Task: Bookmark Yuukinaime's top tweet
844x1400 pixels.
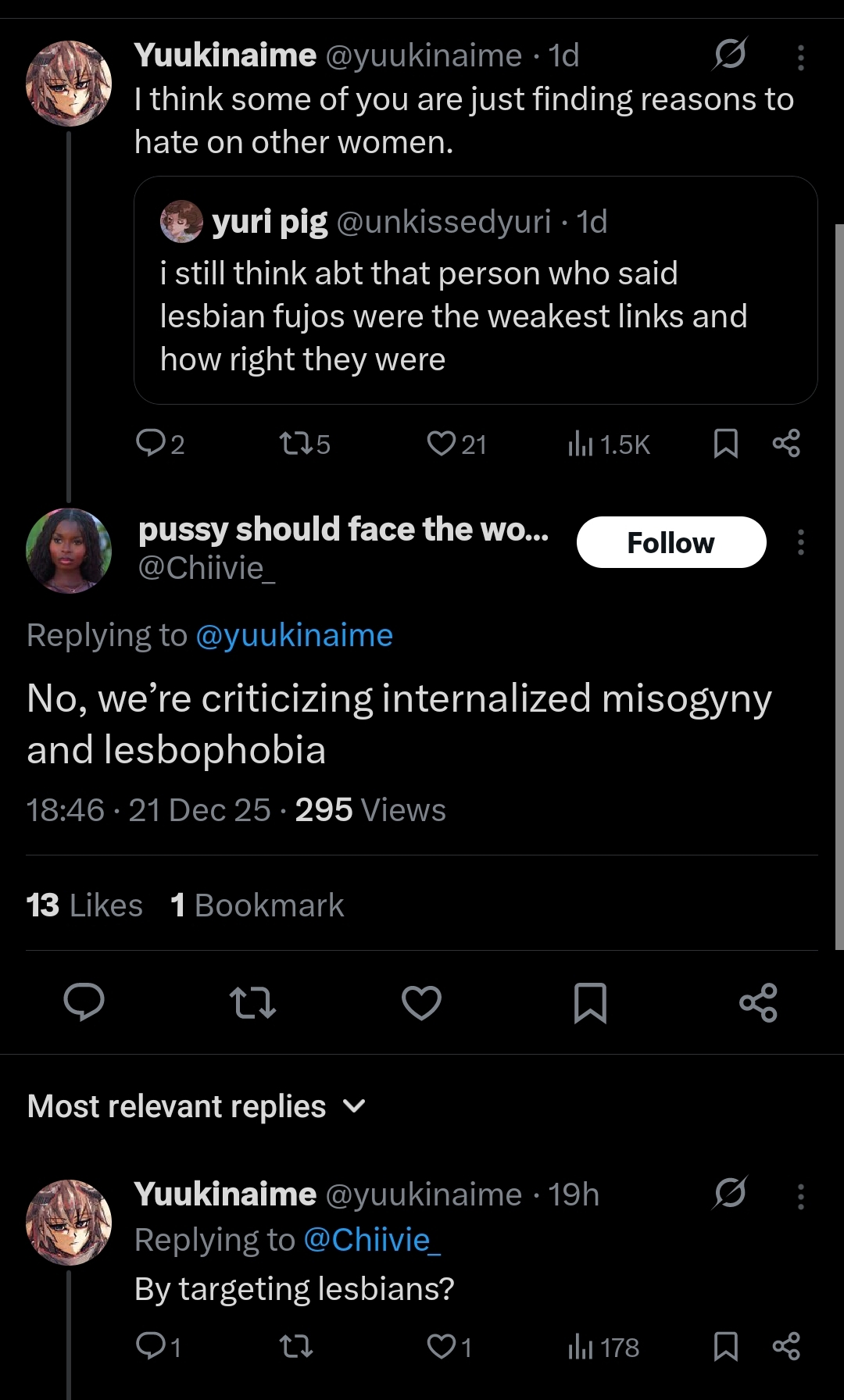Action: click(726, 444)
